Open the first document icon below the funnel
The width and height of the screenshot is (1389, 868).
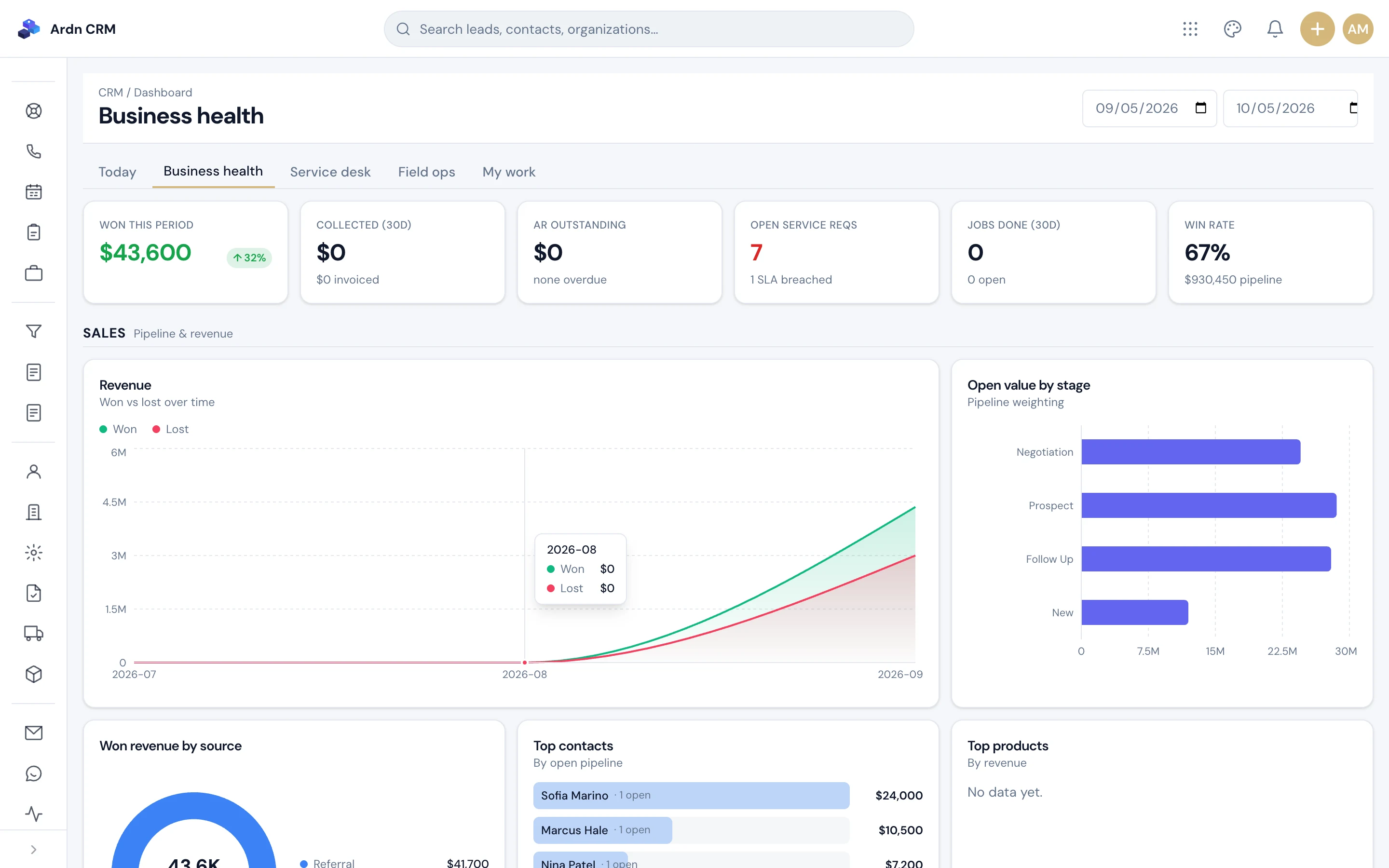33,372
